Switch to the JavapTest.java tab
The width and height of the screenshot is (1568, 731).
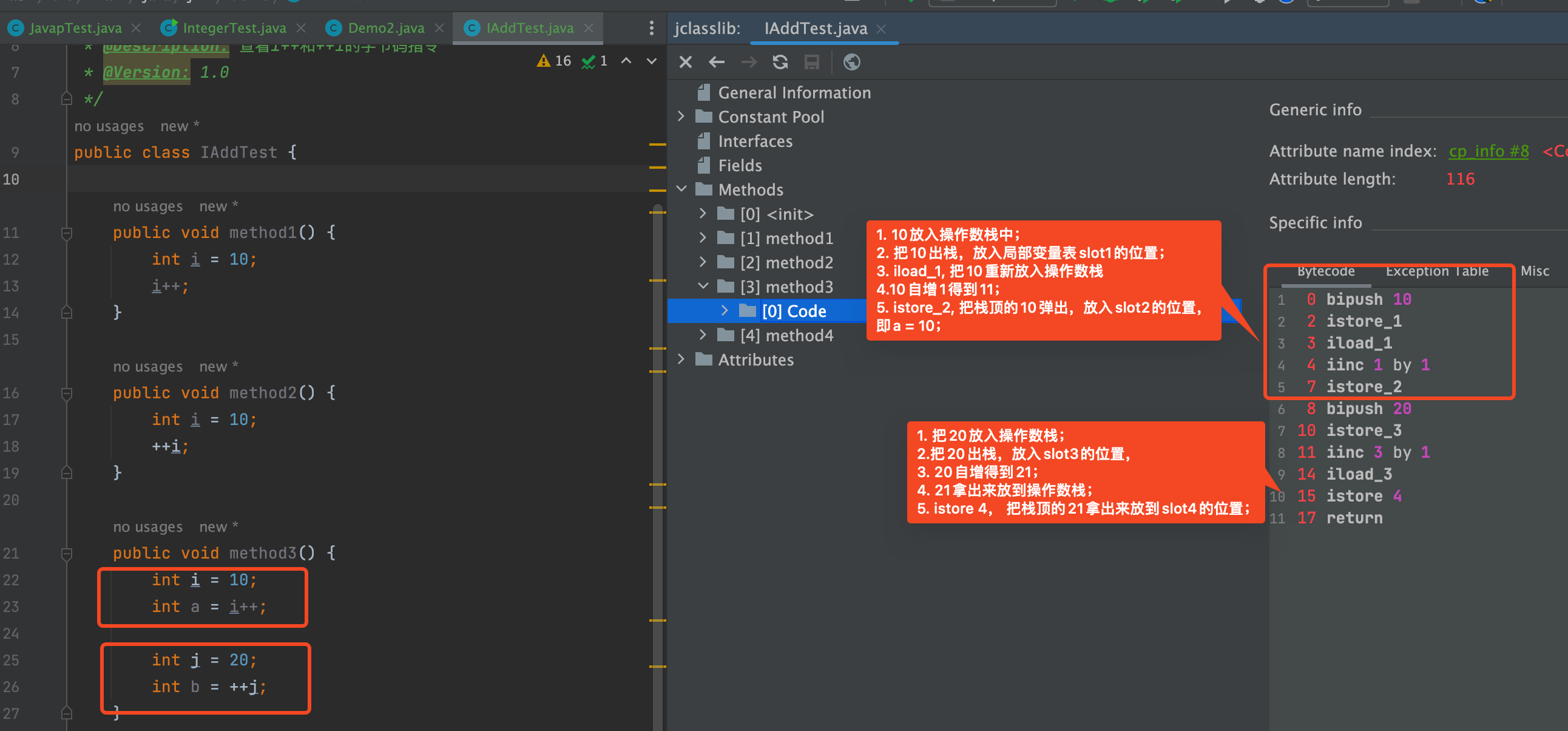click(x=75, y=28)
